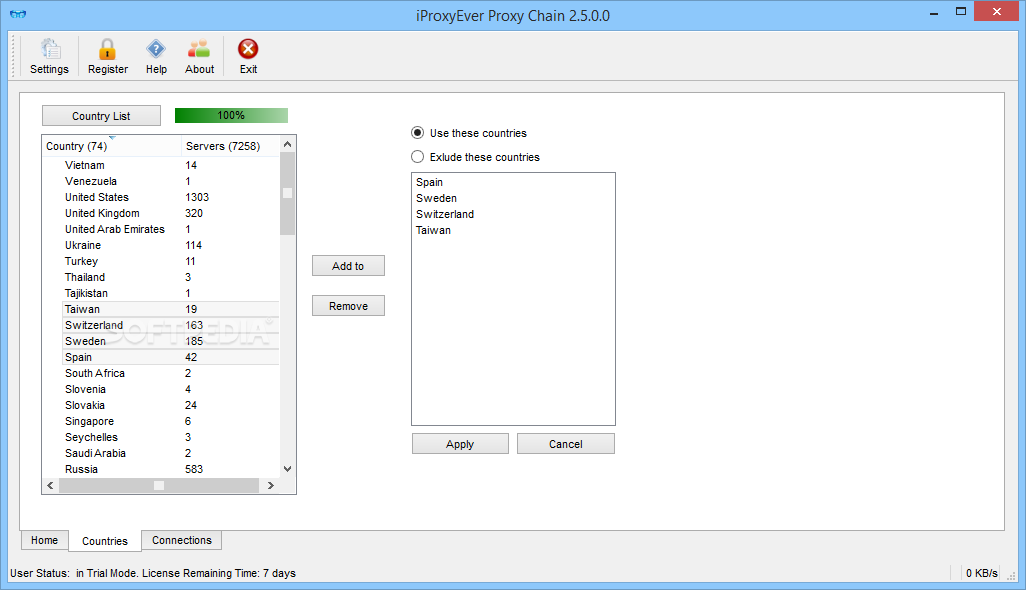
Task: Select Taiwan in the chosen countries box
Action: click(433, 230)
